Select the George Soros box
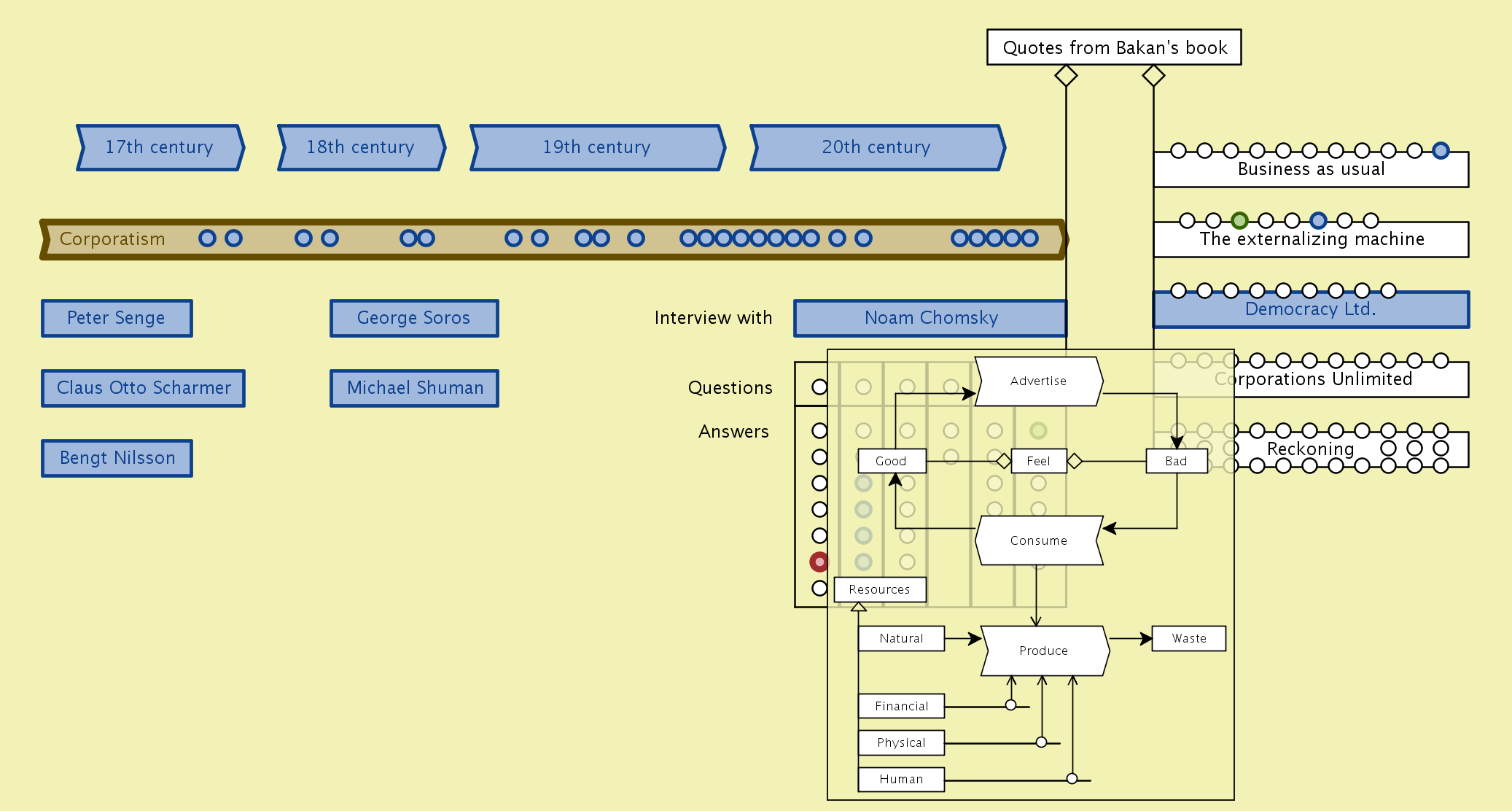This screenshot has height=811, width=1512. 413,318
